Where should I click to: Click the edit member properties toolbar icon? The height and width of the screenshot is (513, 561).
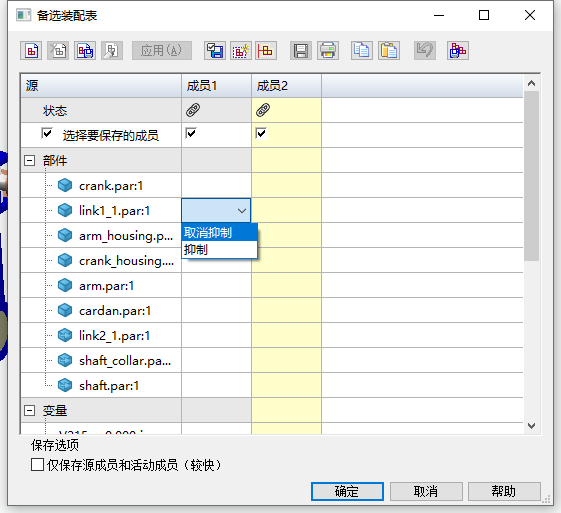click(x=112, y=50)
